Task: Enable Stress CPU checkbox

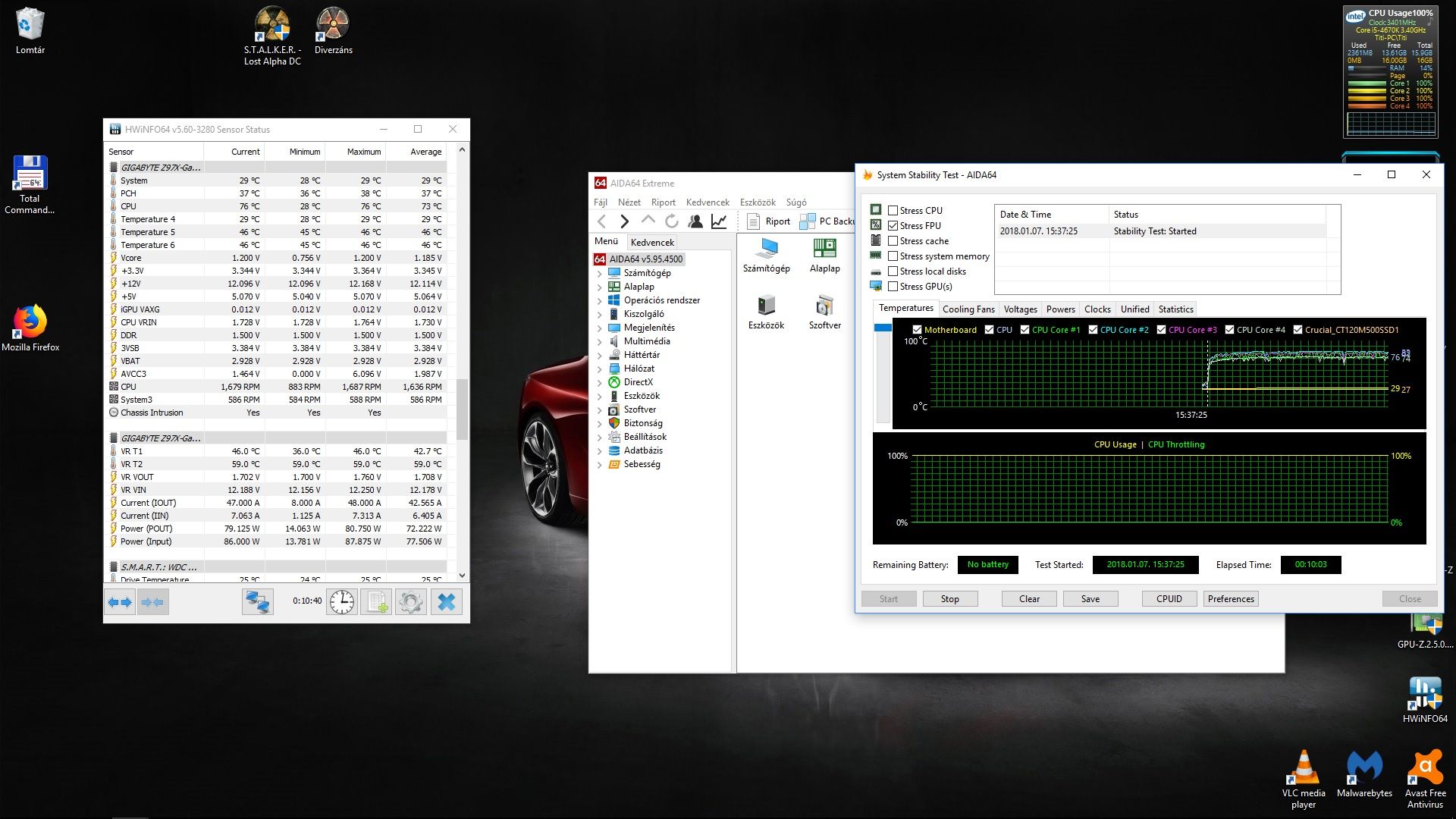Action: pos(893,211)
